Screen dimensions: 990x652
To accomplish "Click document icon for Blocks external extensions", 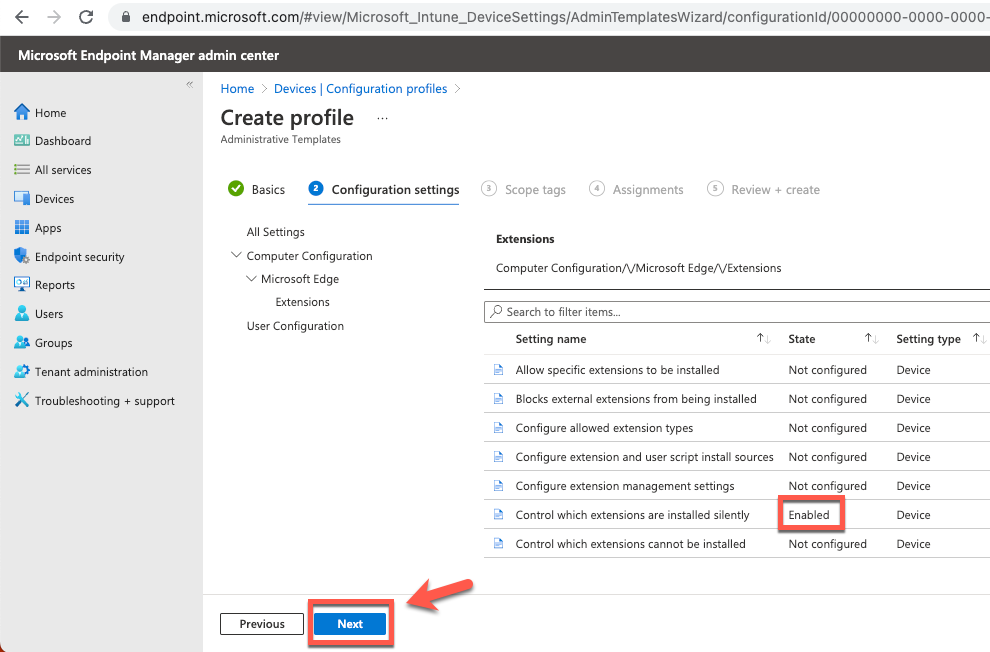I will coord(498,399).
